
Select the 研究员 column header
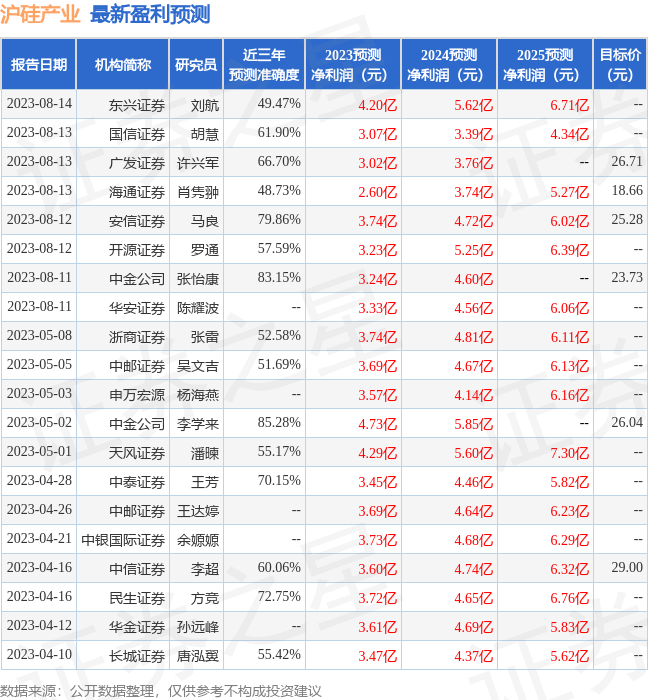point(196,64)
